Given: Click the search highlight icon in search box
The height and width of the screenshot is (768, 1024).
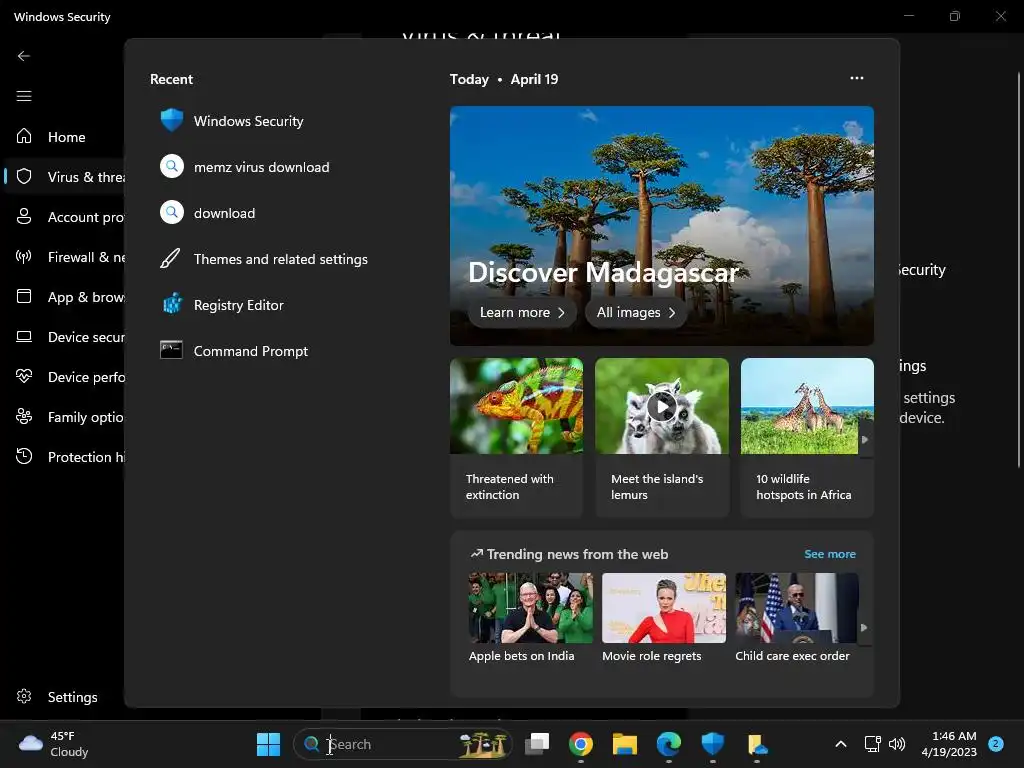Looking at the screenshot, I should 483,744.
